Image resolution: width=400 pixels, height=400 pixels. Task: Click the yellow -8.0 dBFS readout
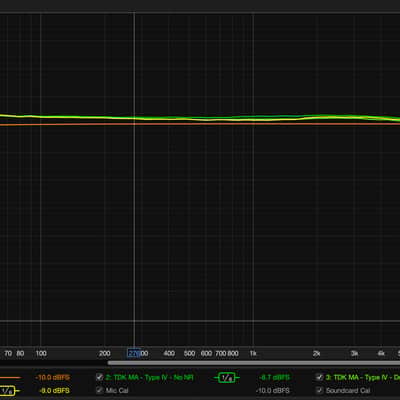(54, 390)
